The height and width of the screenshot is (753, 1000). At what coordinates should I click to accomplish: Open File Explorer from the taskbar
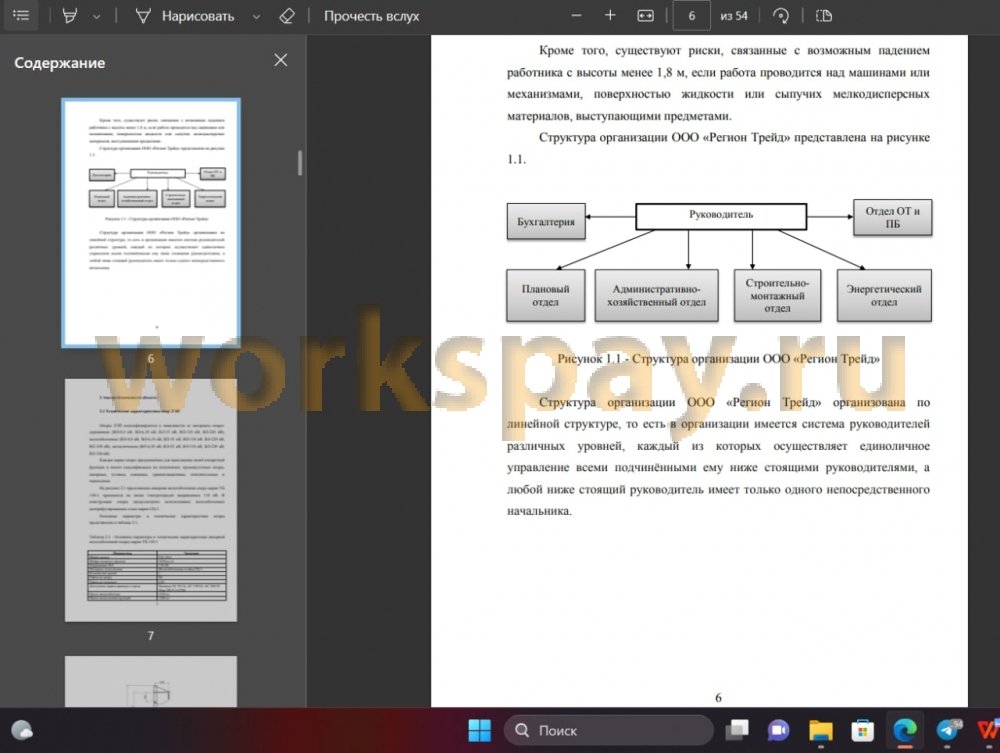pos(821,730)
